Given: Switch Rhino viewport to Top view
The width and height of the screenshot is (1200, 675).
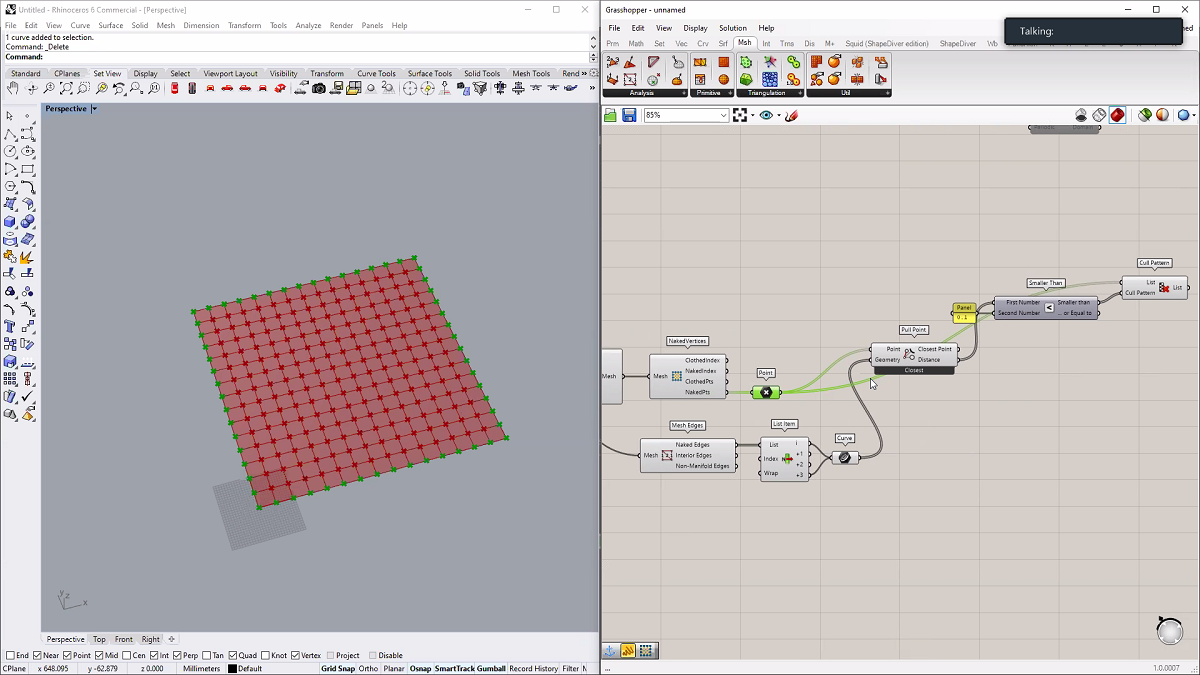Looking at the screenshot, I should tap(99, 638).
